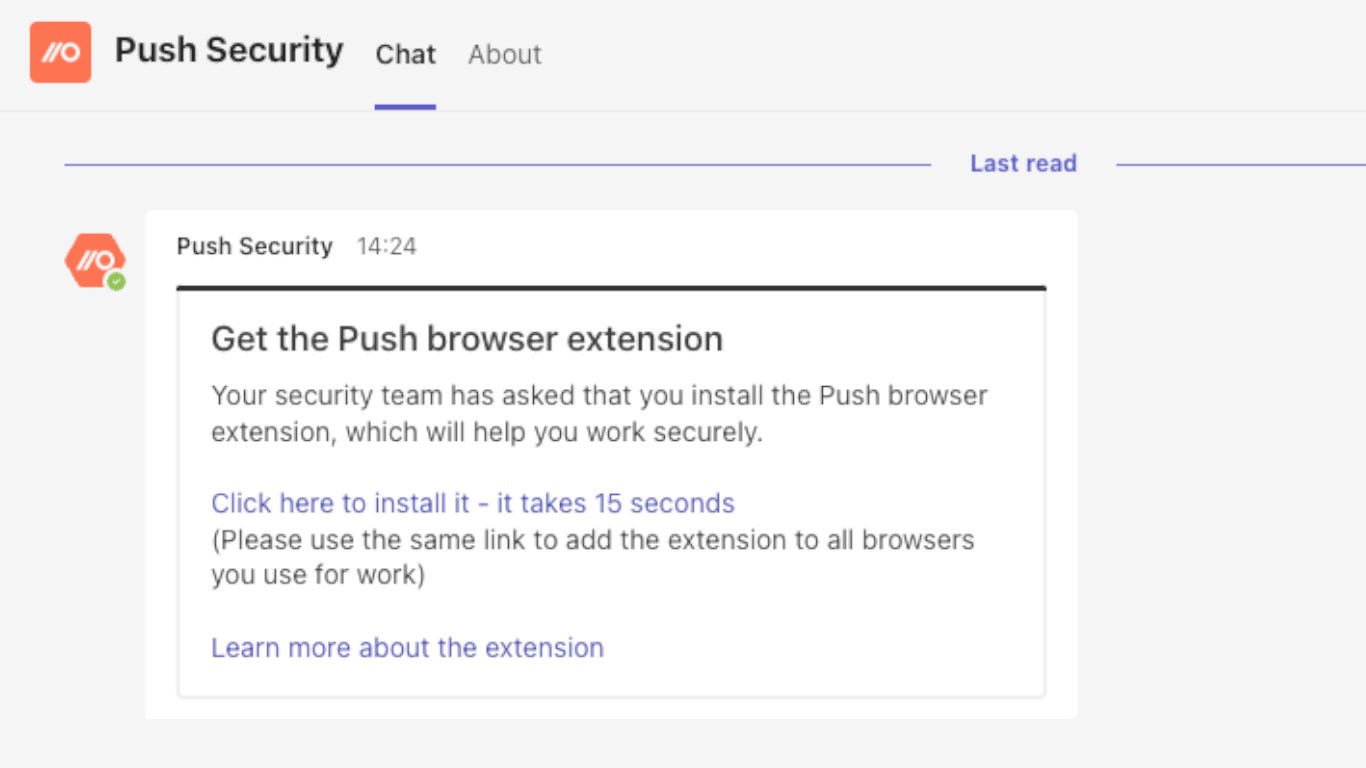The height and width of the screenshot is (768, 1366).
Task: Click the Push Security app logo in header
Action: (60, 52)
